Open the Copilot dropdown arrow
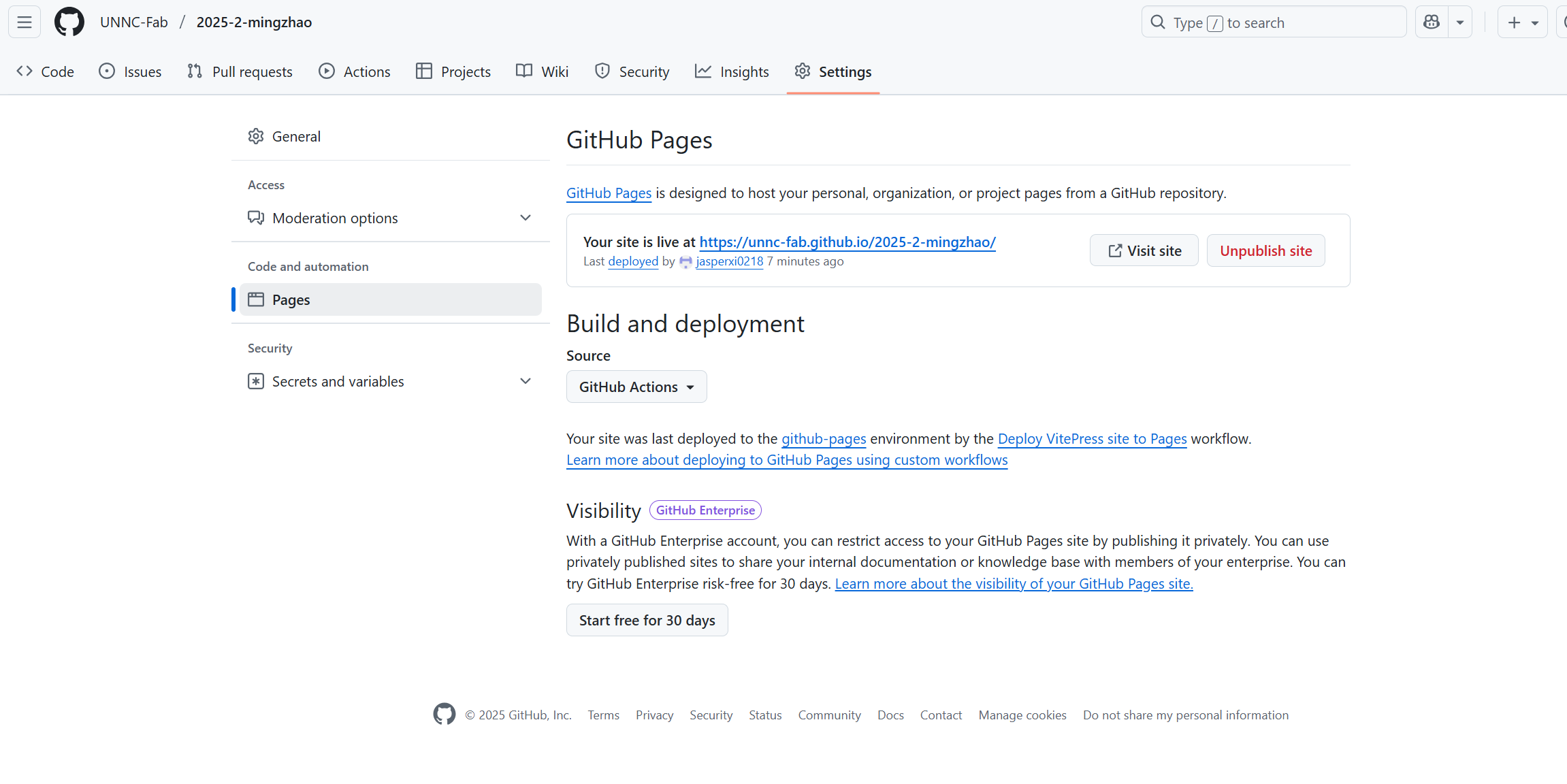The width and height of the screenshot is (1567, 784). [x=1460, y=22]
